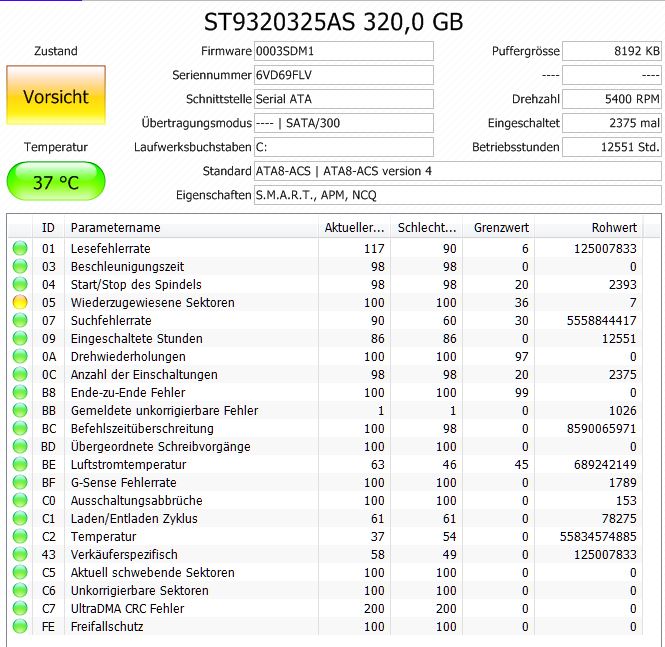Image resolution: width=665 pixels, height=647 pixels.
Task: Click ID value BB in the table
Action: [49, 410]
